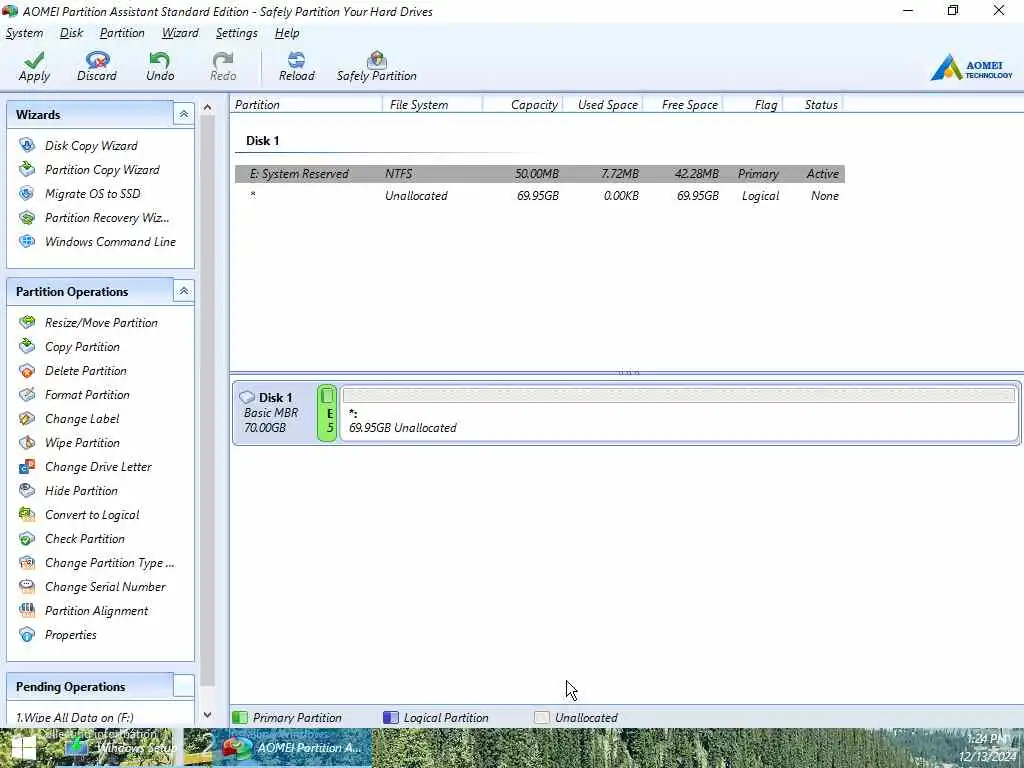Click the Check Partition icon
This screenshot has height=768, width=1024.
tap(27, 539)
